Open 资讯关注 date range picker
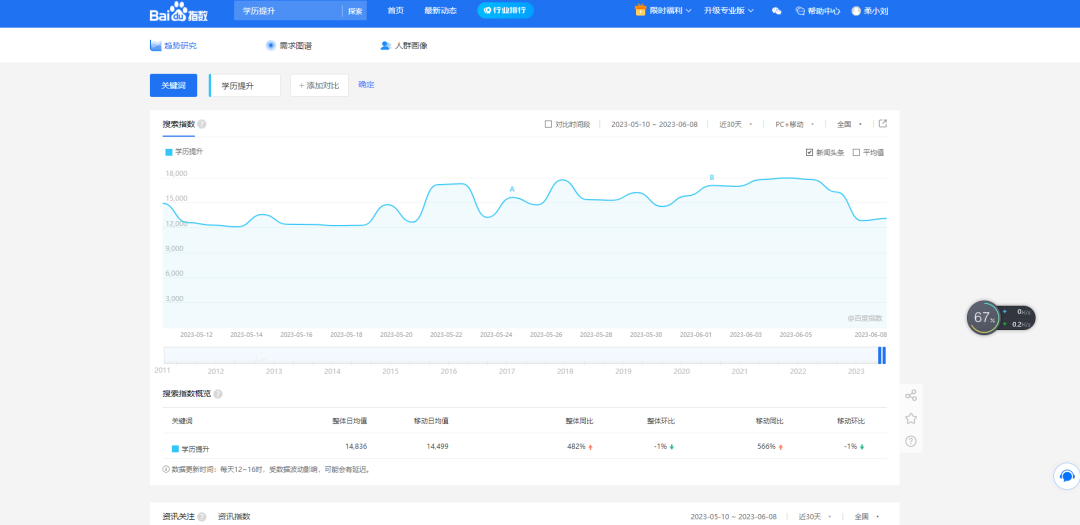This screenshot has width=1080, height=525. click(x=734, y=517)
